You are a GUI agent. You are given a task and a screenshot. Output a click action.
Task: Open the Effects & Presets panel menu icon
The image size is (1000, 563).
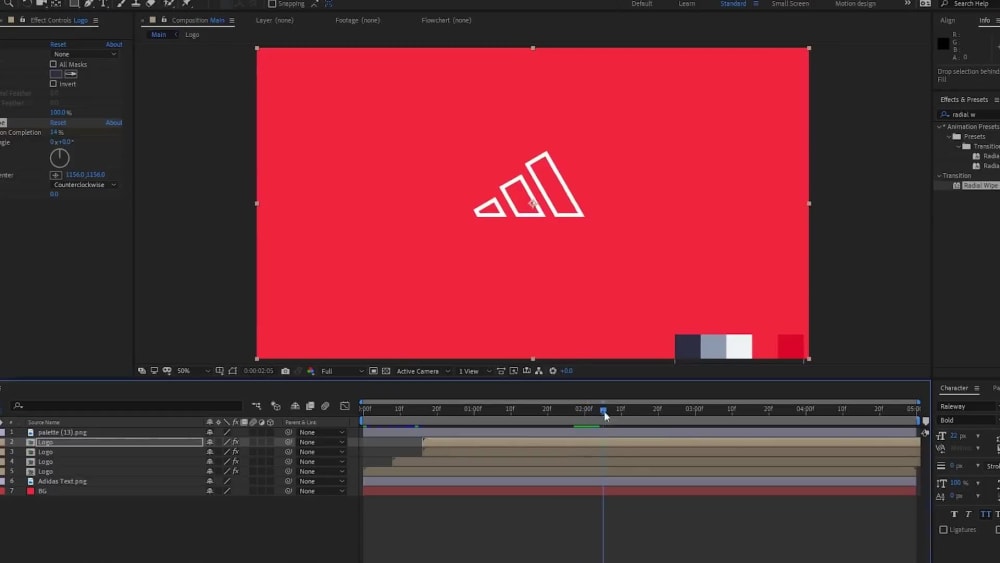pyautogui.click(x=996, y=99)
